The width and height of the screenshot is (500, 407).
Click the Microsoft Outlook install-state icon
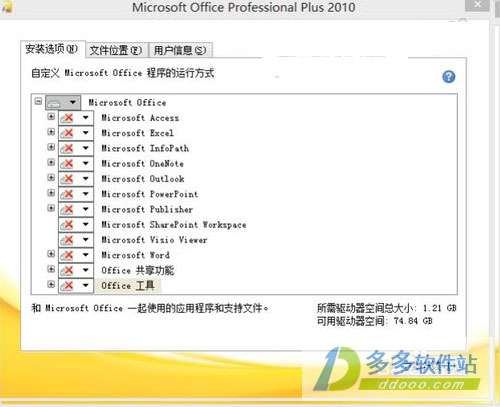67,179
